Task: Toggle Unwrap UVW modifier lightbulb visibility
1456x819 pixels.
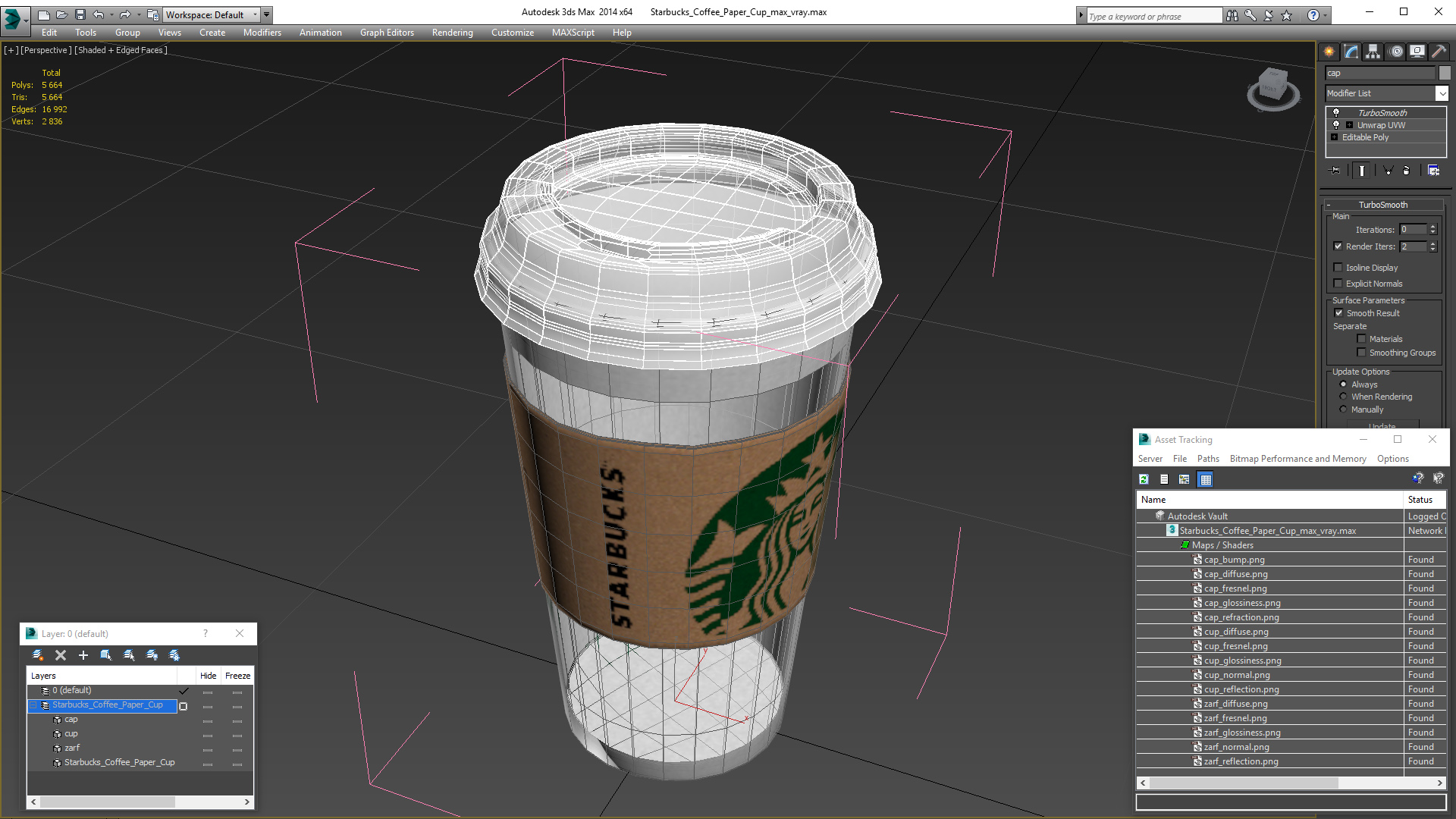Action: click(1336, 124)
